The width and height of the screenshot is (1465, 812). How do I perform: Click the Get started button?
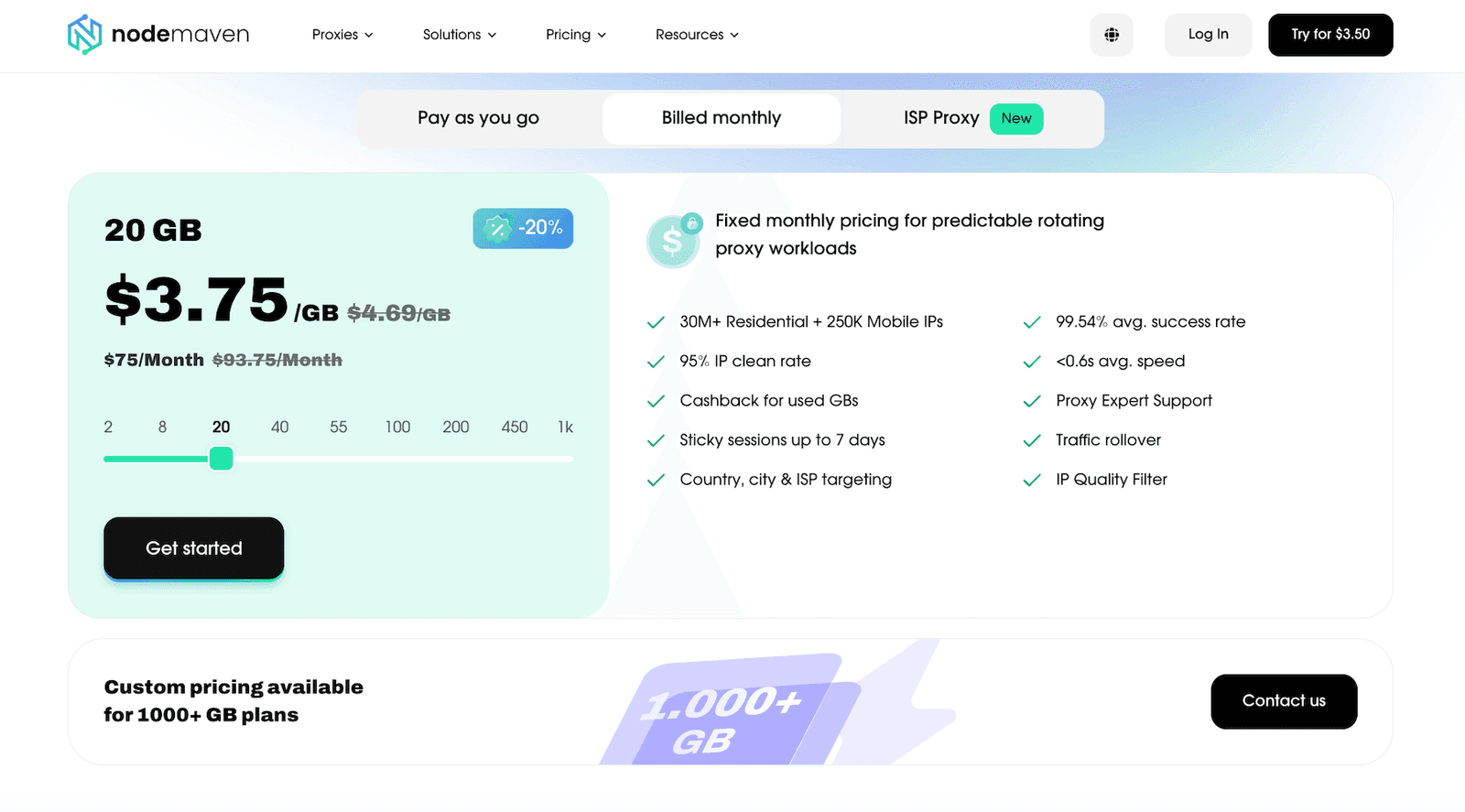pyautogui.click(x=194, y=548)
